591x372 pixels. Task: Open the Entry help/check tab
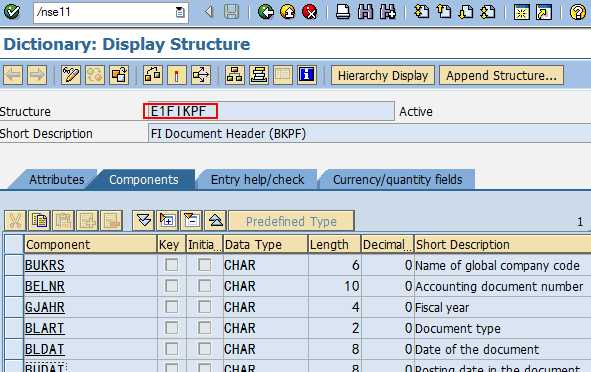[x=257, y=179]
